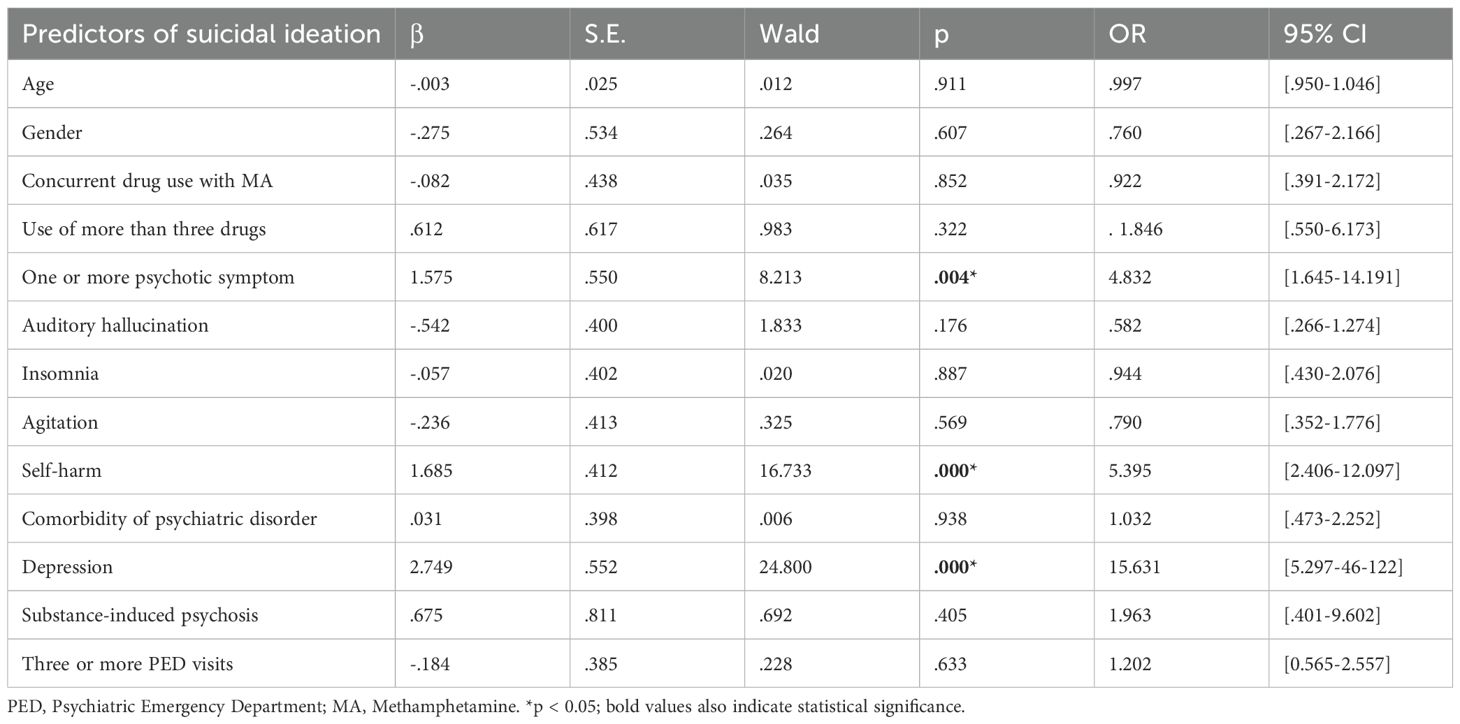Click the 'Age' row label
Viewport: 1460px width, 724px height.
39,85
